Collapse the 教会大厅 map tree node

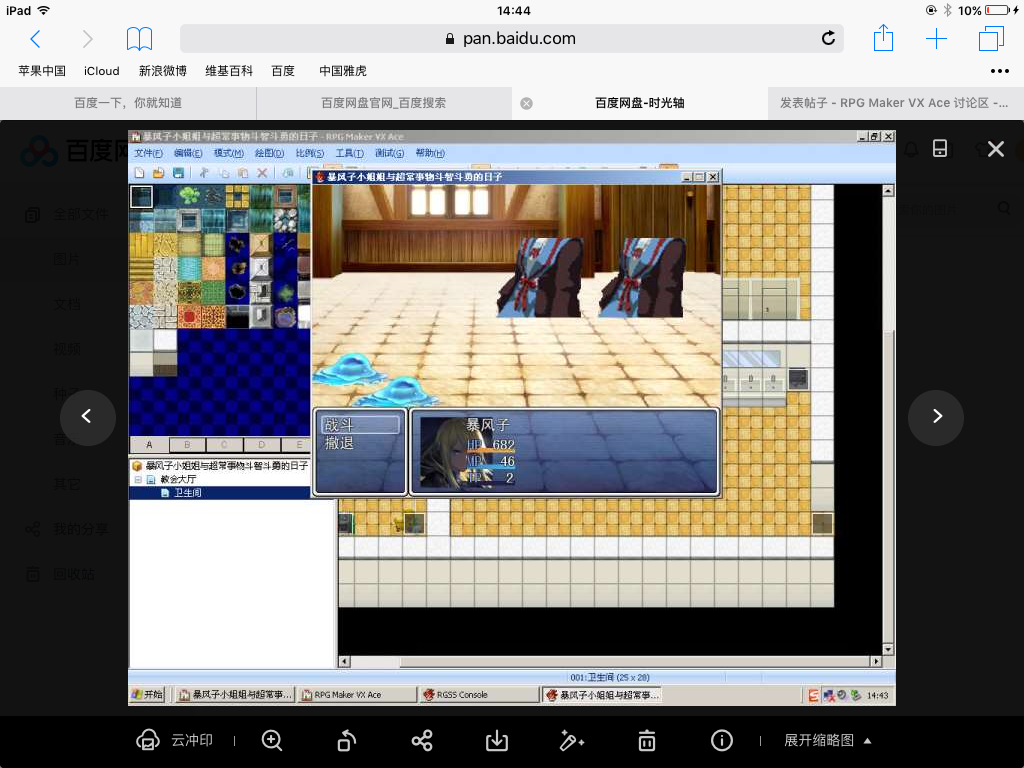[x=138, y=479]
